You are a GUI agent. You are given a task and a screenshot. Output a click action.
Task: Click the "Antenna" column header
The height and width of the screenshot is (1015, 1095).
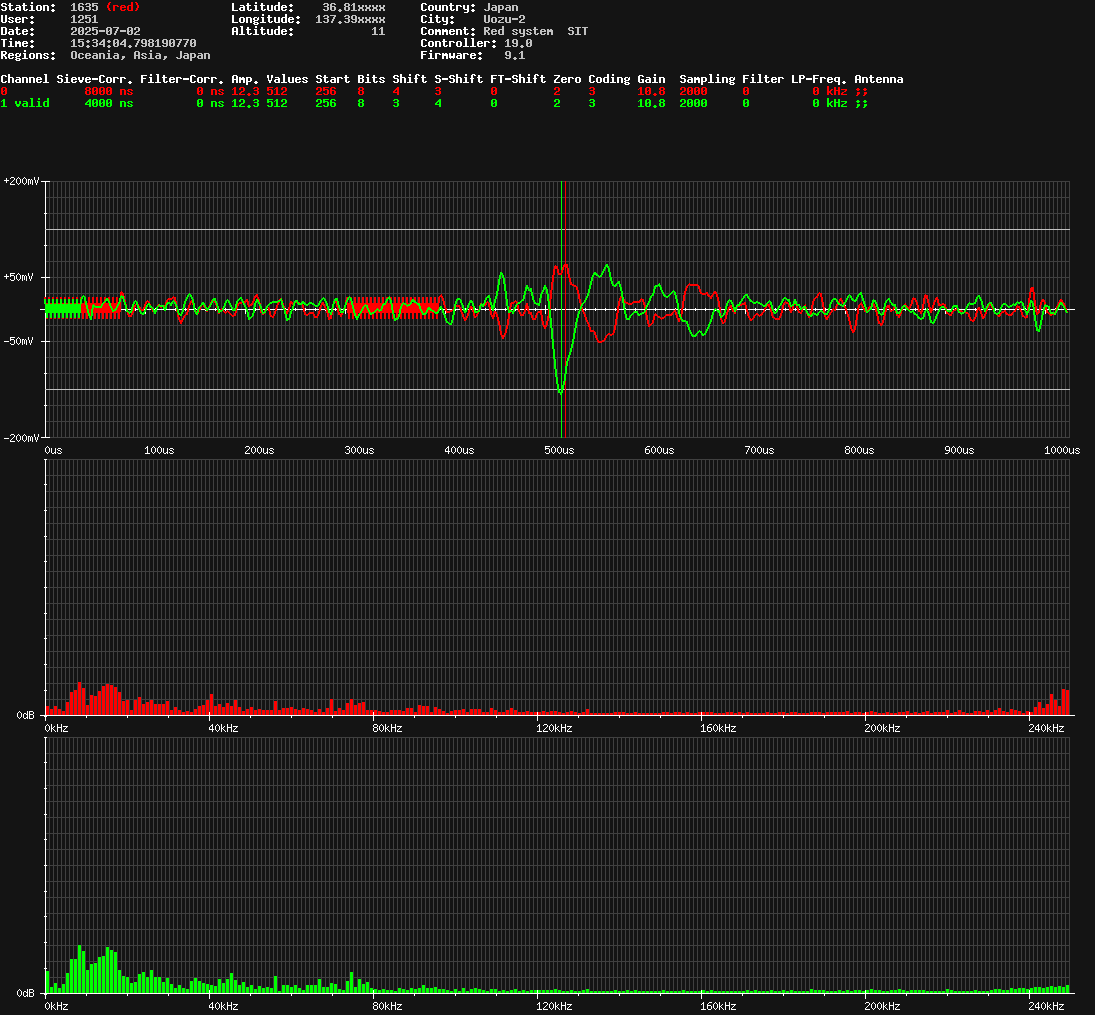pos(879,79)
